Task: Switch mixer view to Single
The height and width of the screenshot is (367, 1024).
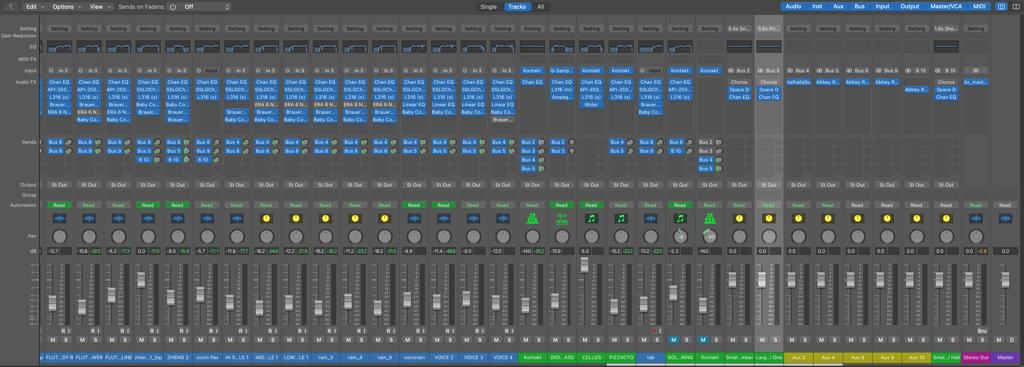Action: coord(488,7)
